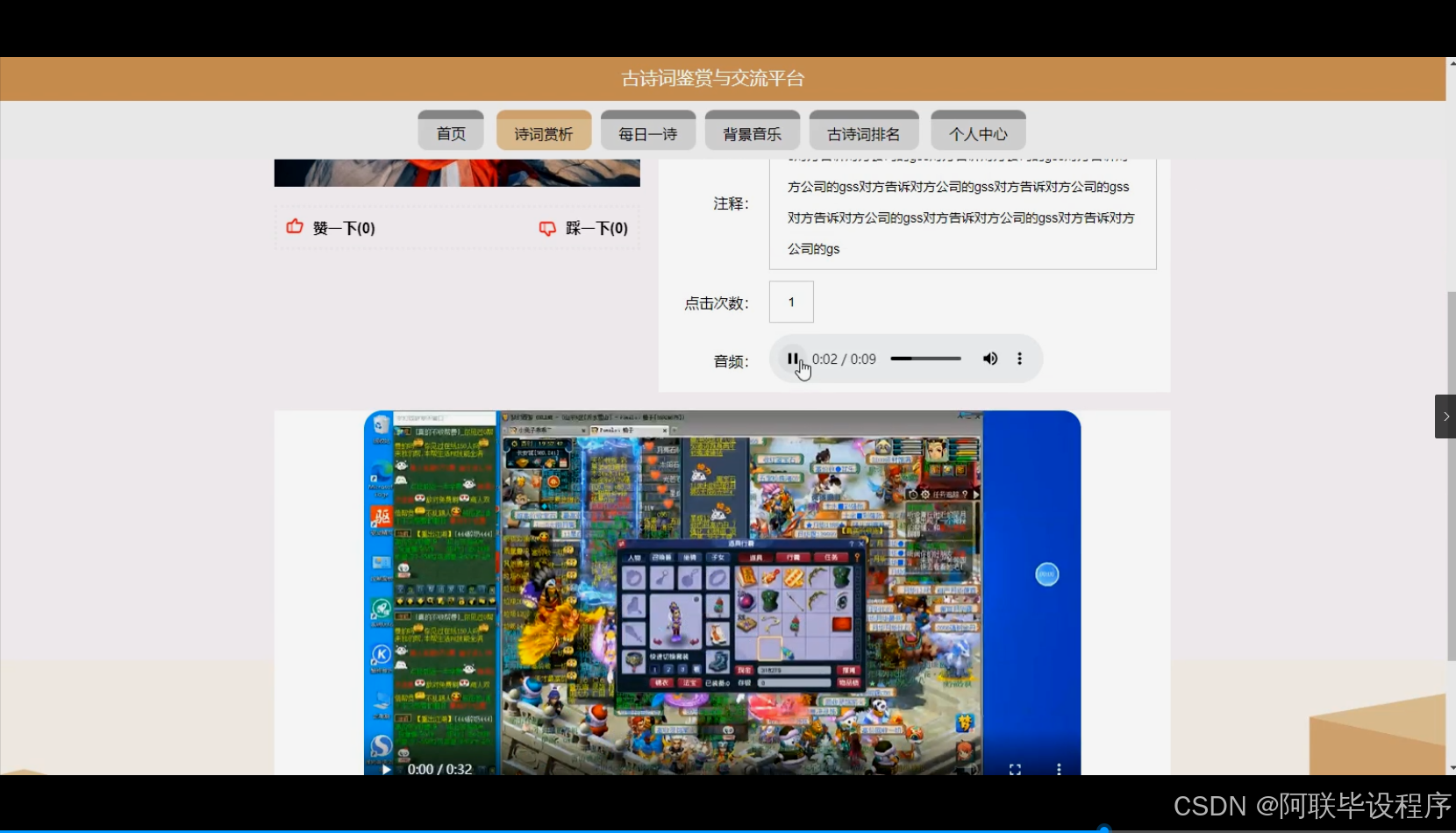Click the scrollbar up arrow
Screen dimensions: 1456x833
point(1452,63)
